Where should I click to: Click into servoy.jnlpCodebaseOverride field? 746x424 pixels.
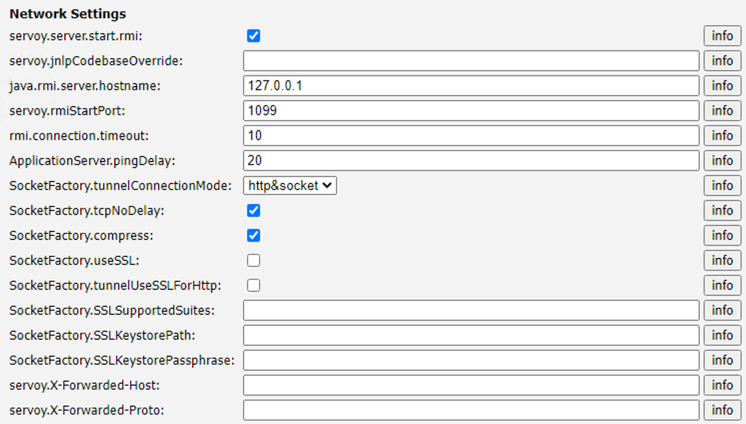(x=471, y=61)
